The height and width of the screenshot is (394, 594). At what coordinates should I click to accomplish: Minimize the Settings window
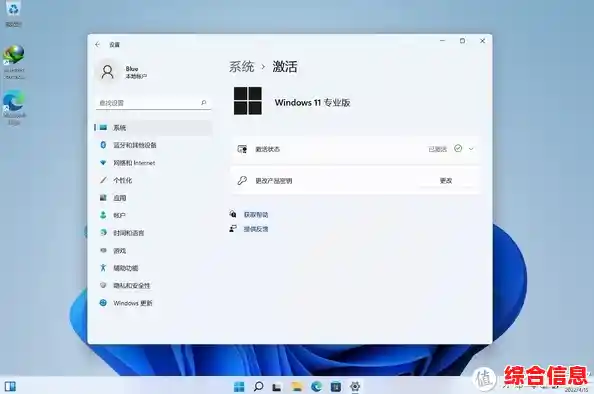click(442, 41)
